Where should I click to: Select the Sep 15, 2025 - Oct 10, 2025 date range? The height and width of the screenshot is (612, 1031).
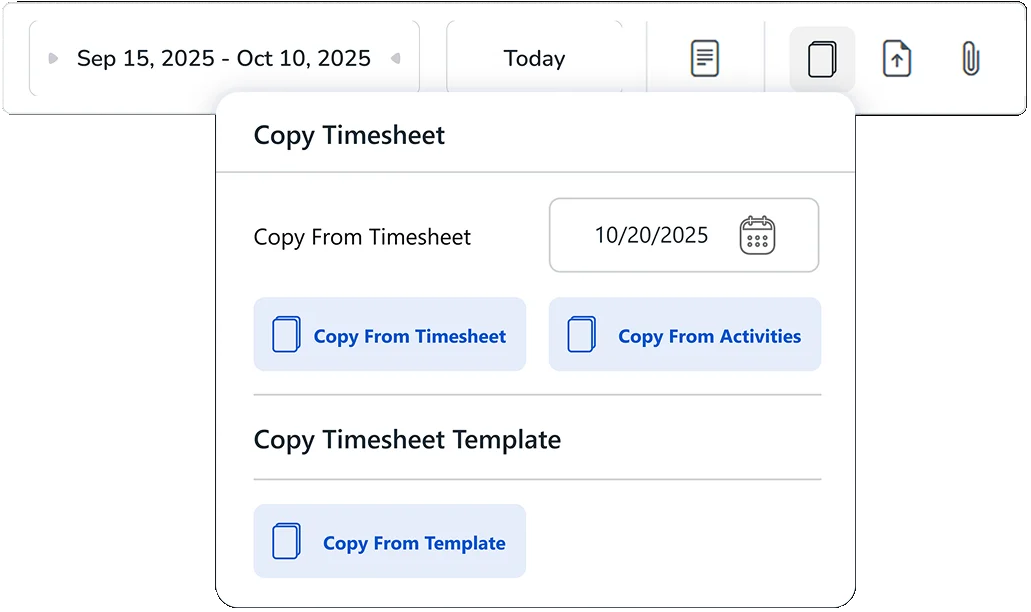[224, 59]
